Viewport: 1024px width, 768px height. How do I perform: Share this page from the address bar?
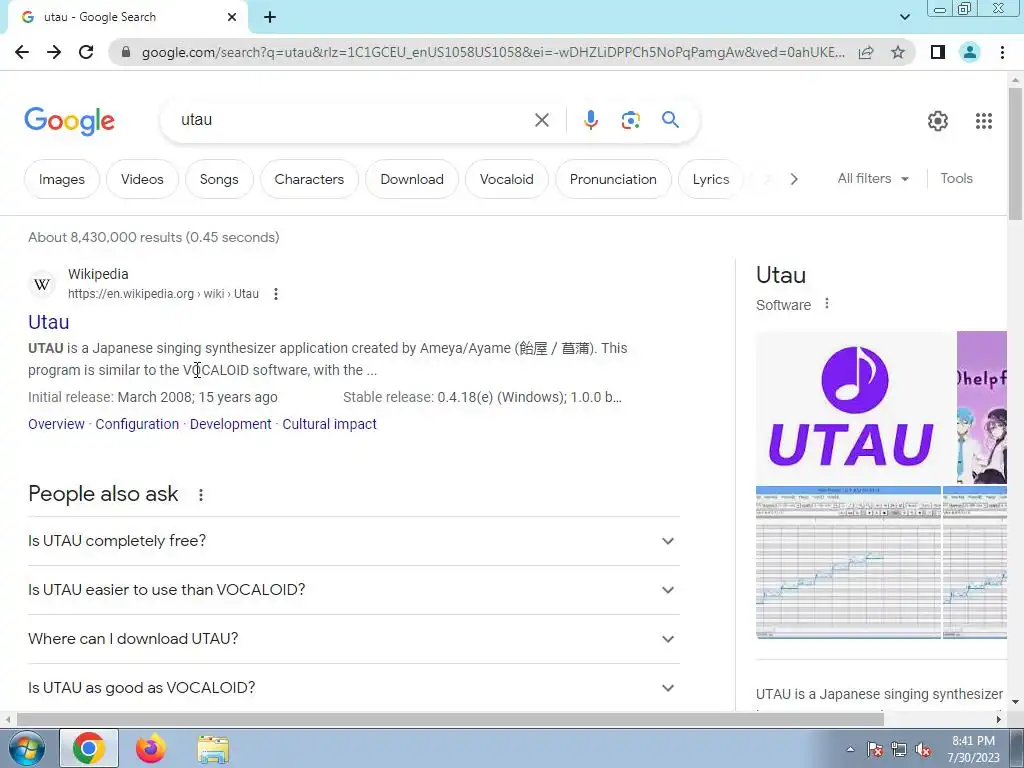(866, 52)
